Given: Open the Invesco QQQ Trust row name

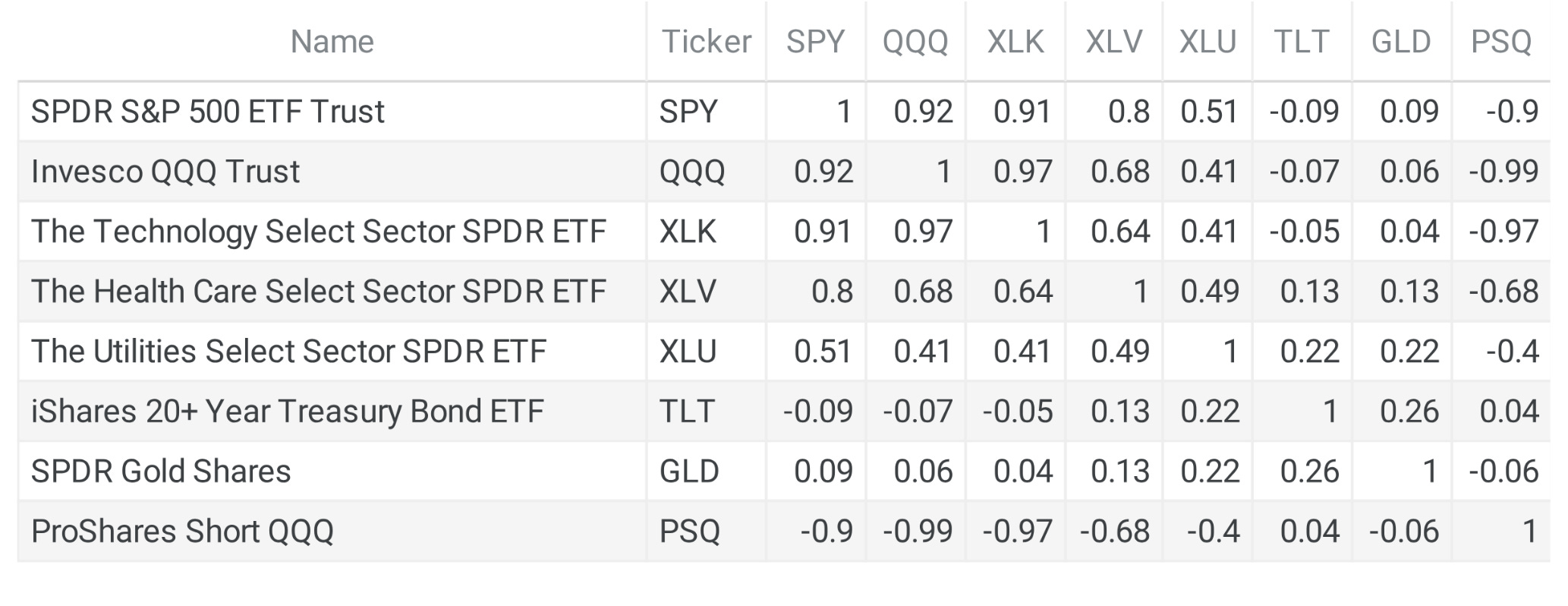Looking at the screenshot, I should pos(165,172).
